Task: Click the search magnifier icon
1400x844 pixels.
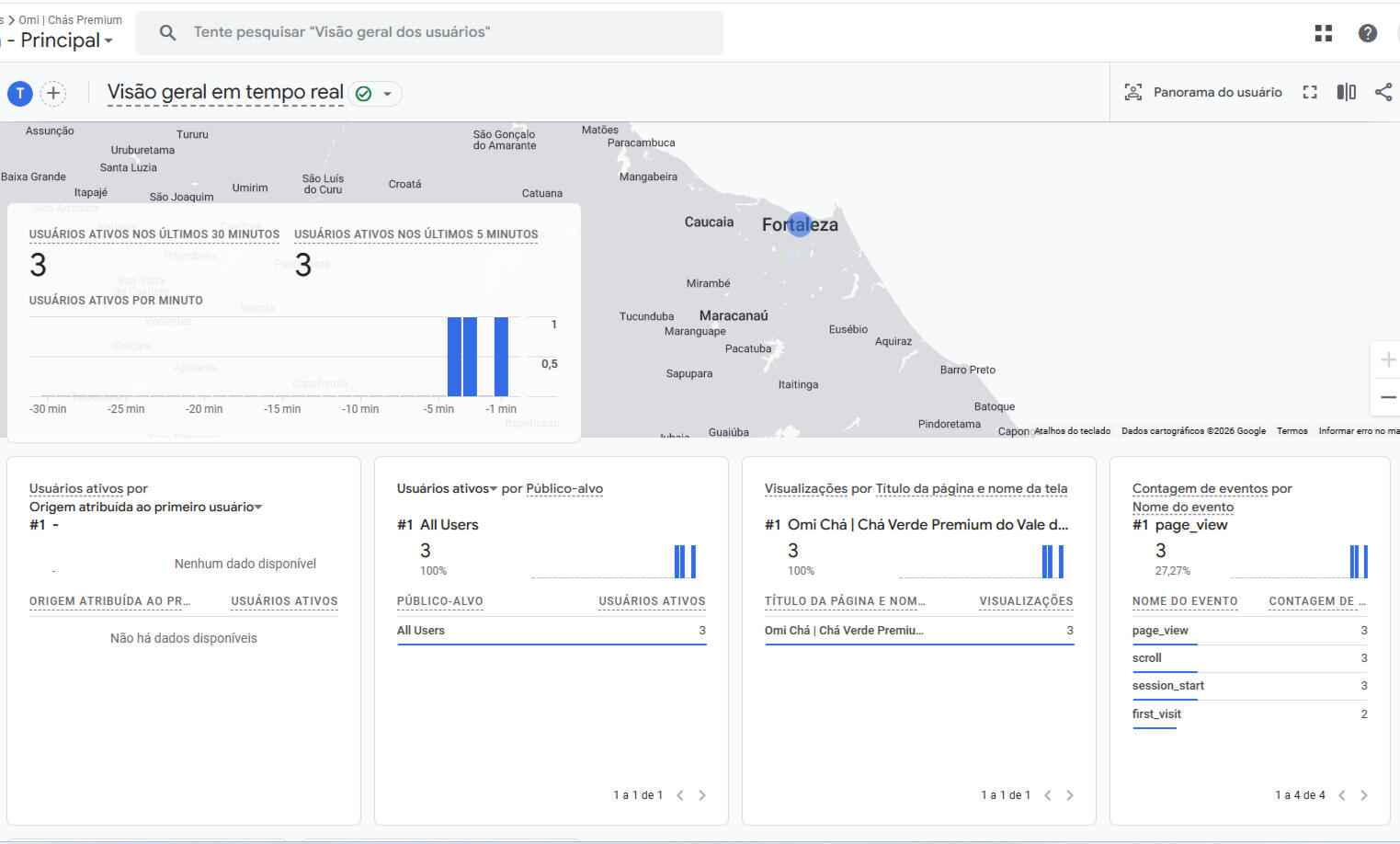Action: [x=167, y=32]
